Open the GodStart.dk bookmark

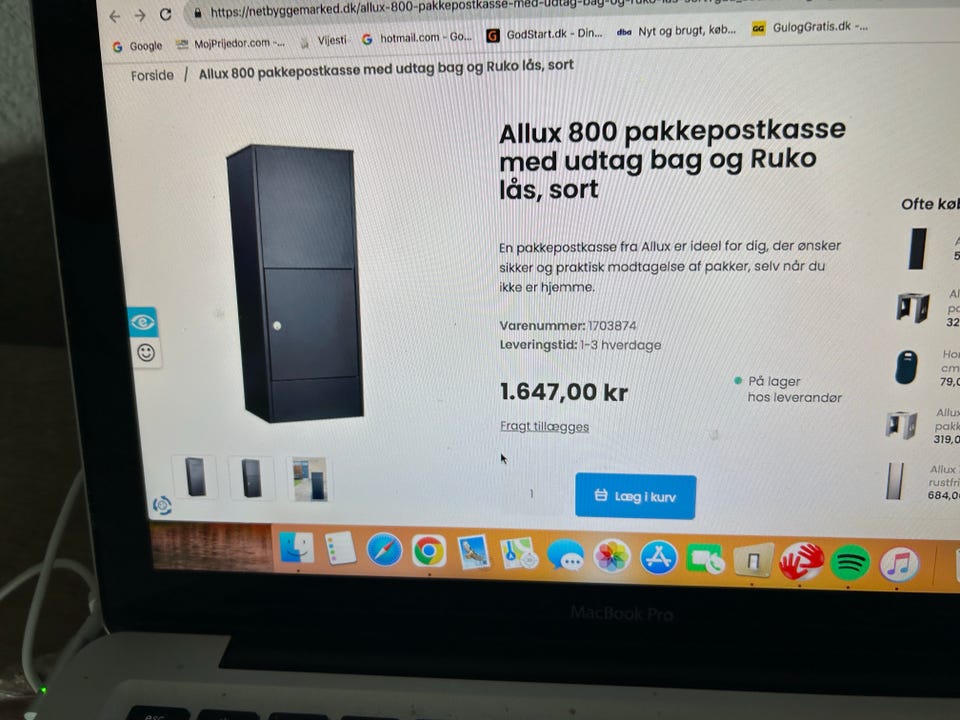544,34
